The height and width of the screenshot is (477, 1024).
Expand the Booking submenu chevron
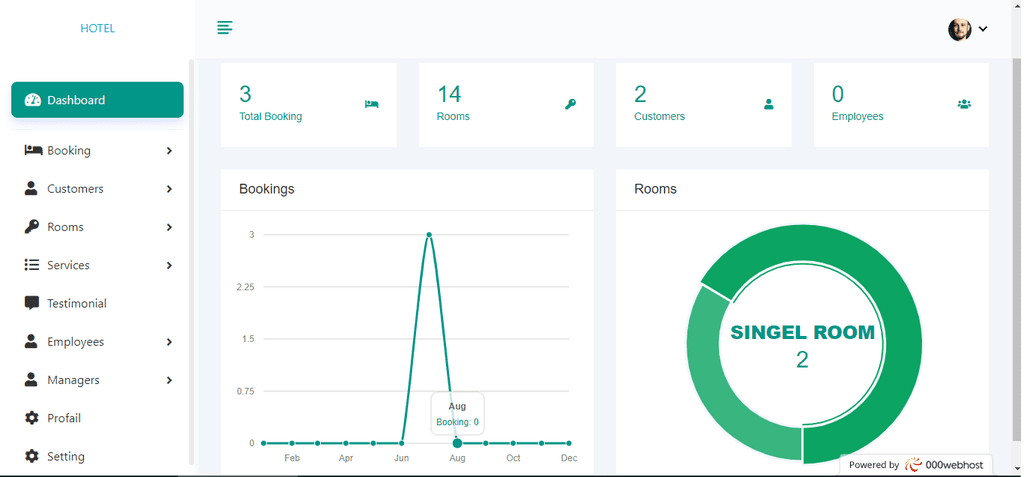click(169, 151)
